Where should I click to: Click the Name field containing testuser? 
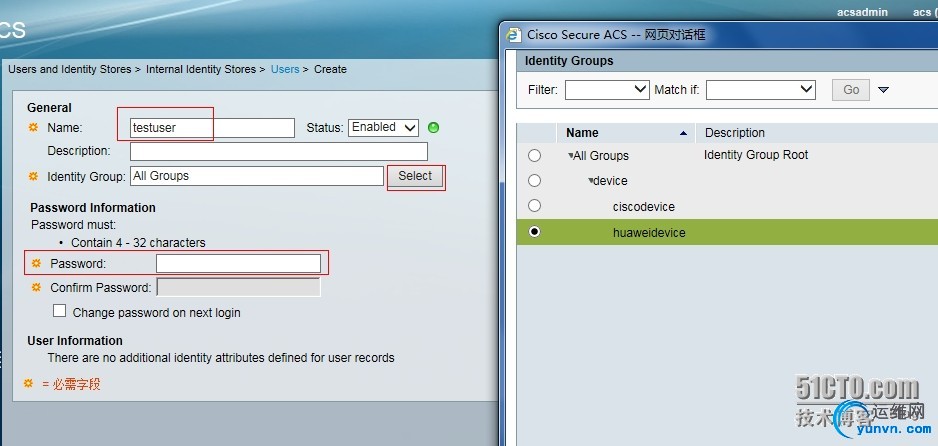(x=212, y=127)
